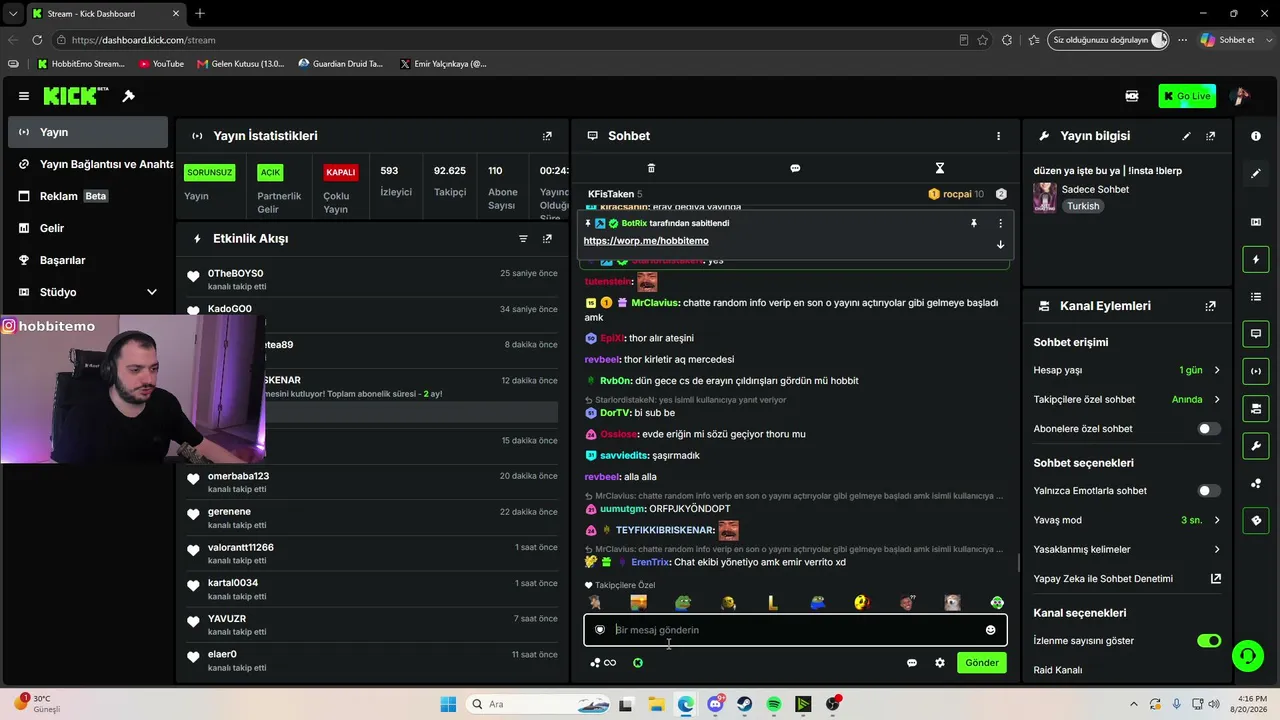Open Yapay Zeka ile Sohbet Denetimi link

(x=1128, y=578)
